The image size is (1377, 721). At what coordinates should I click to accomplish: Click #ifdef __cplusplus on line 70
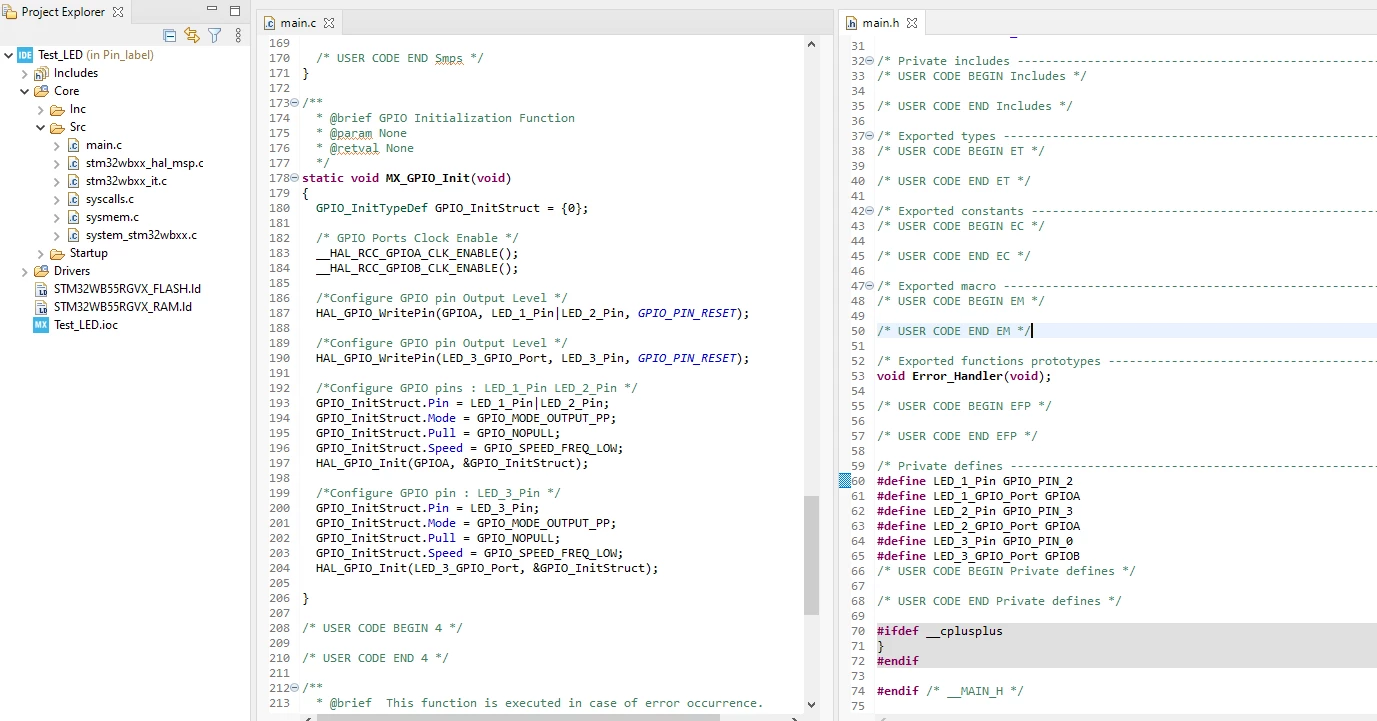coord(940,631)
